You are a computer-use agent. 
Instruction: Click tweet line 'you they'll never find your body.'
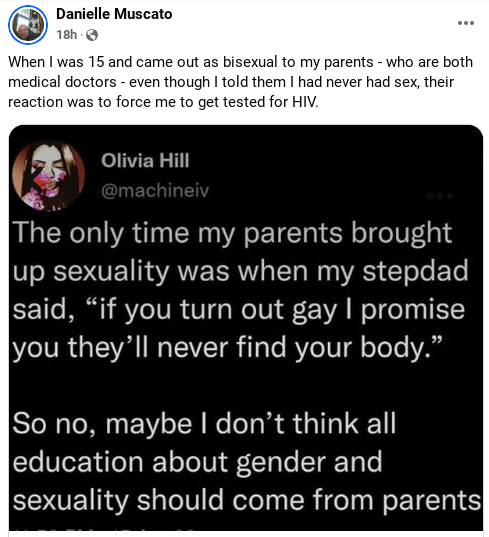click(227, 348)
